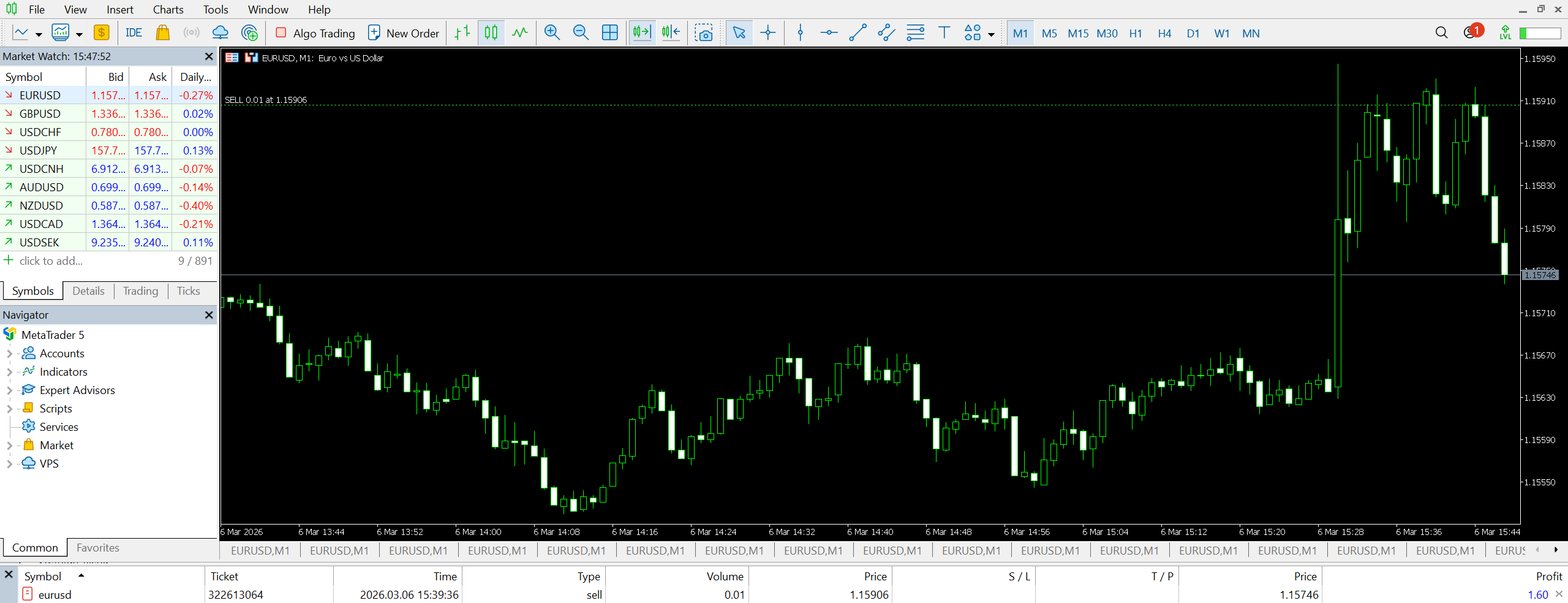
Task: Open the chat notifications icon with badge
Action: 1472,32
